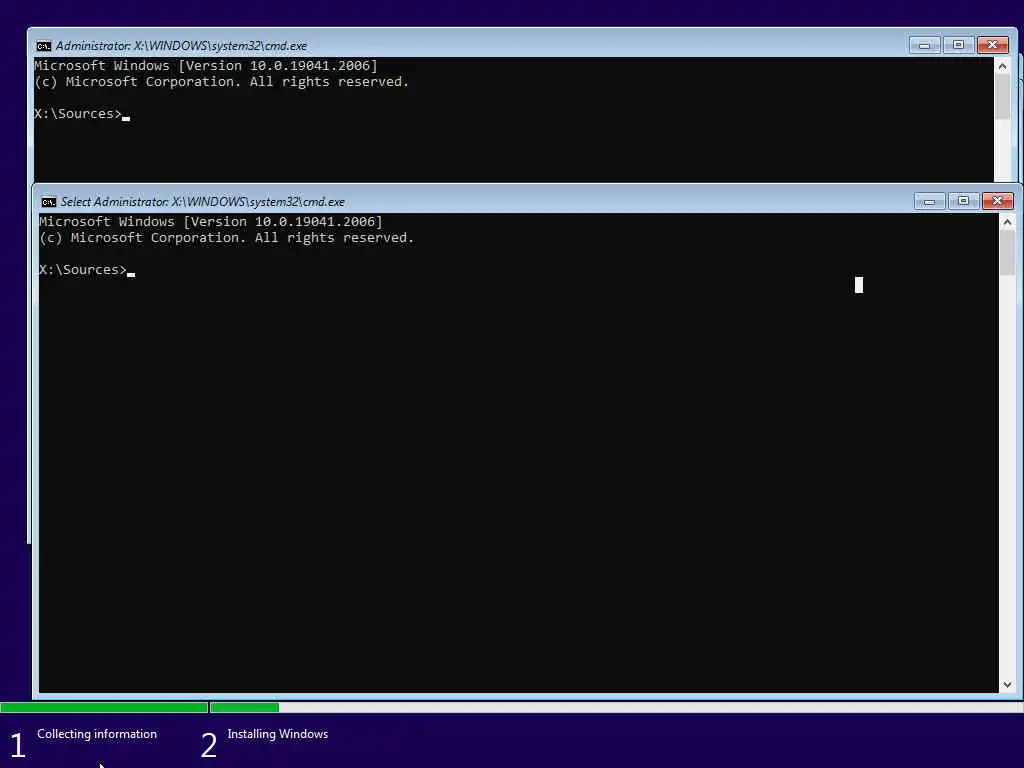Maximize the front Select Administrator cmd window
1024x768 pixels.
tap(963, 201)
